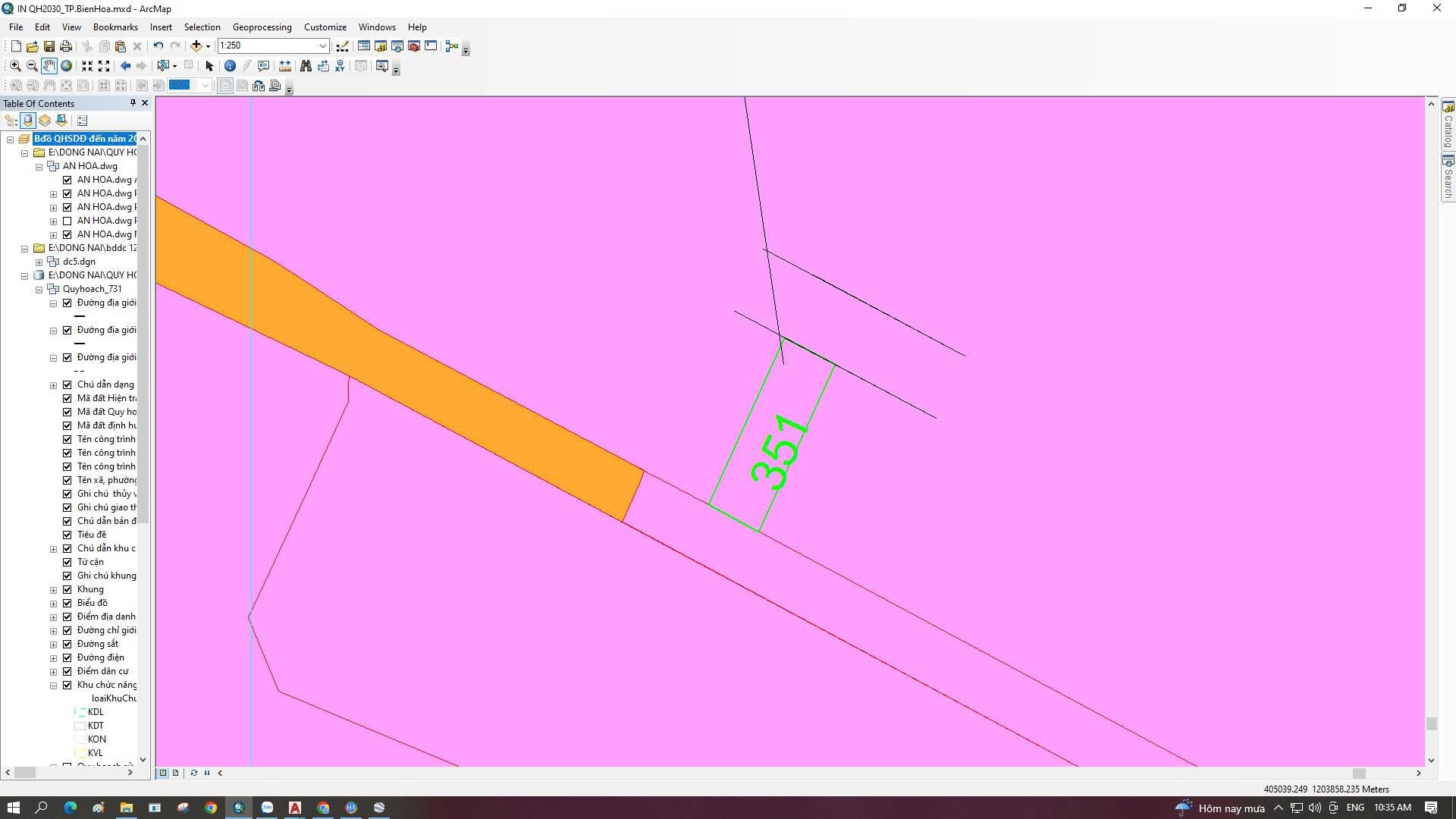
Task: Click the Full Extent globe icon
Action: tap(66, 66)
